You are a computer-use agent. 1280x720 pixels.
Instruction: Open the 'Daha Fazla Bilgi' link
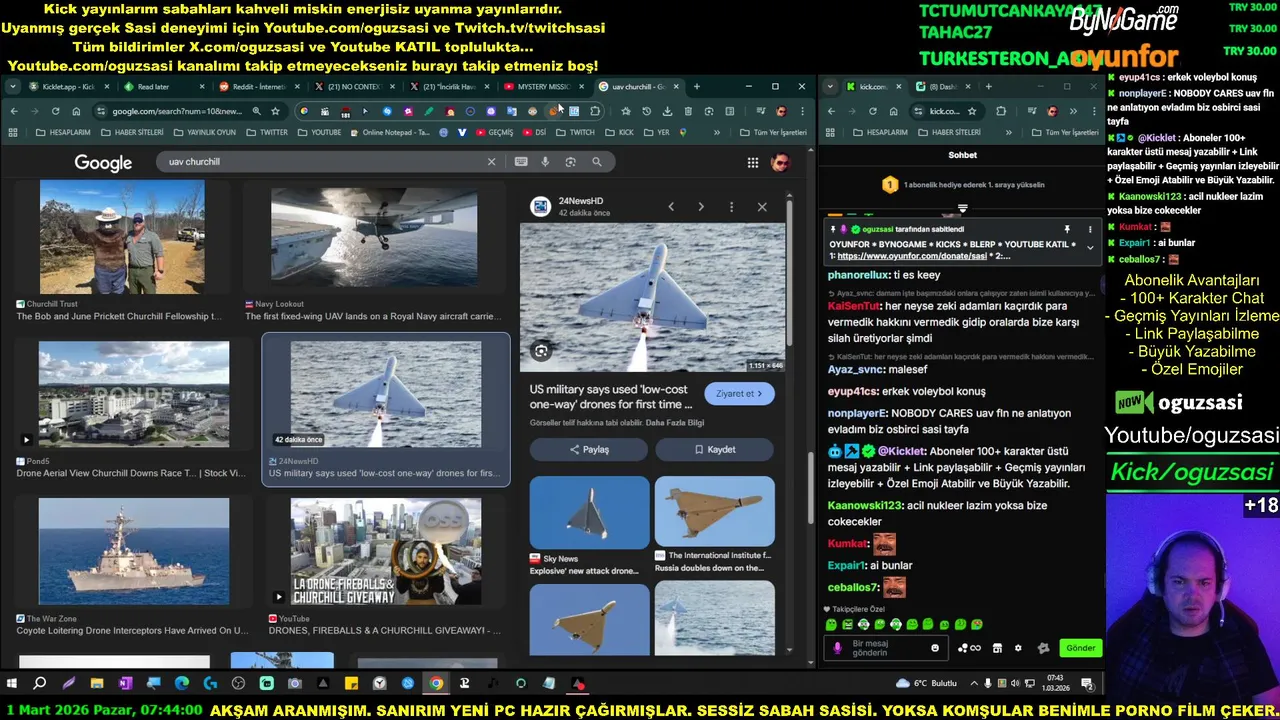click(x=675, y=423)
